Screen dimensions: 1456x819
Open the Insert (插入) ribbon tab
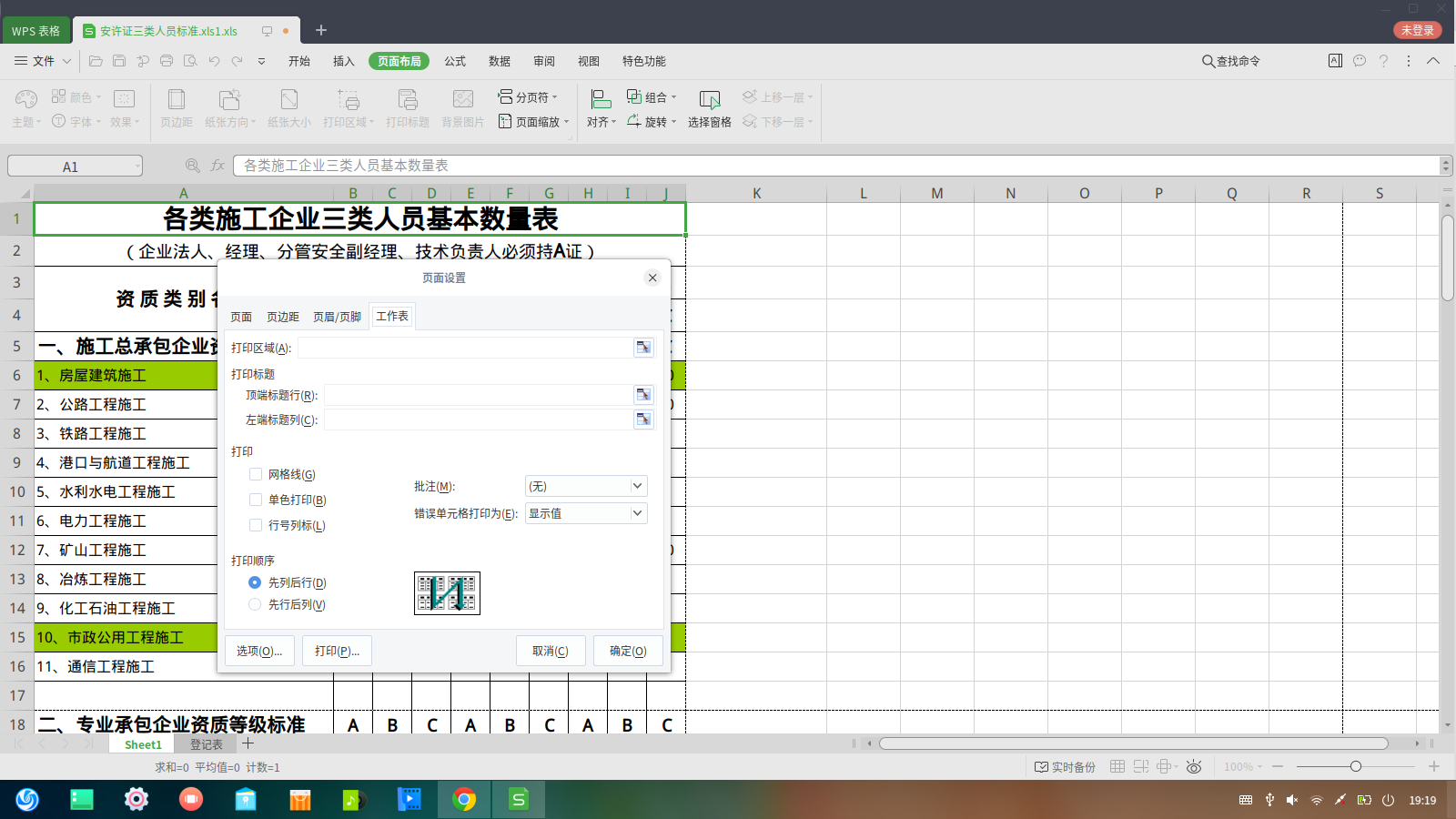pyautogui.click(x=344, y=61)
